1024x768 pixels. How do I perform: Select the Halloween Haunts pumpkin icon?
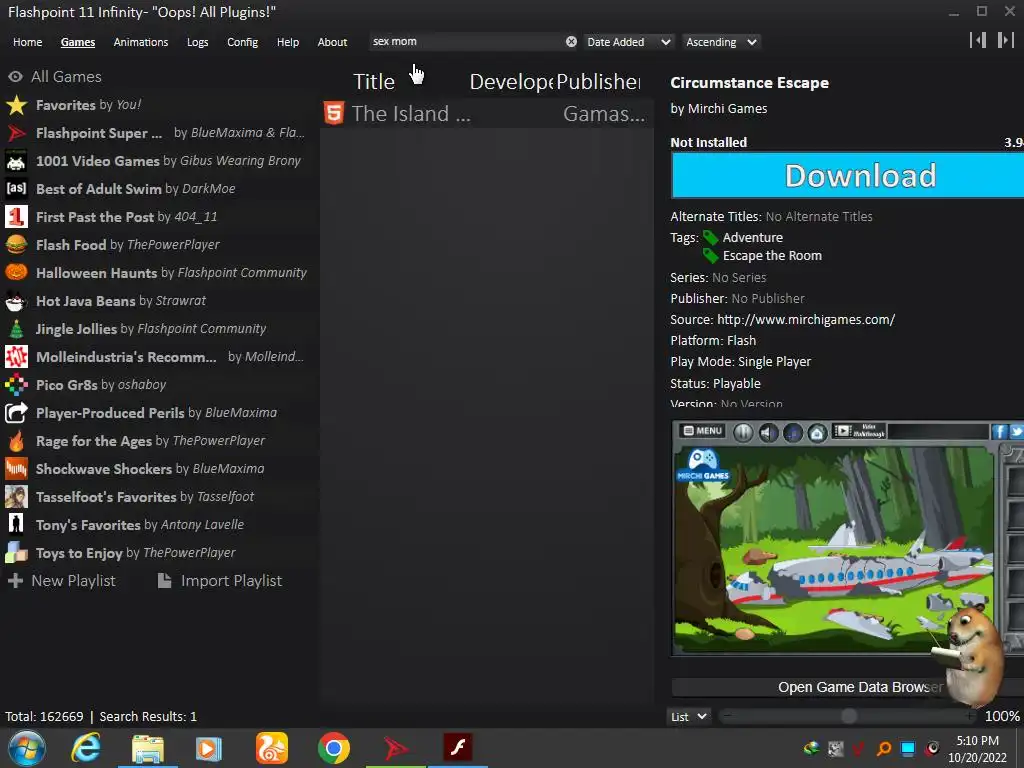16,273
